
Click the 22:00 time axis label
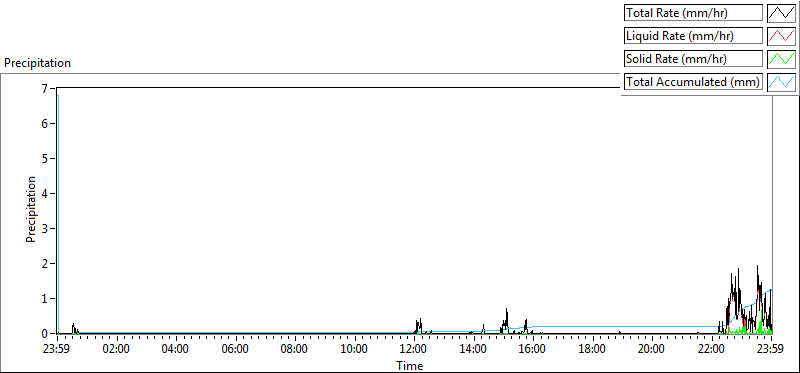712,350
